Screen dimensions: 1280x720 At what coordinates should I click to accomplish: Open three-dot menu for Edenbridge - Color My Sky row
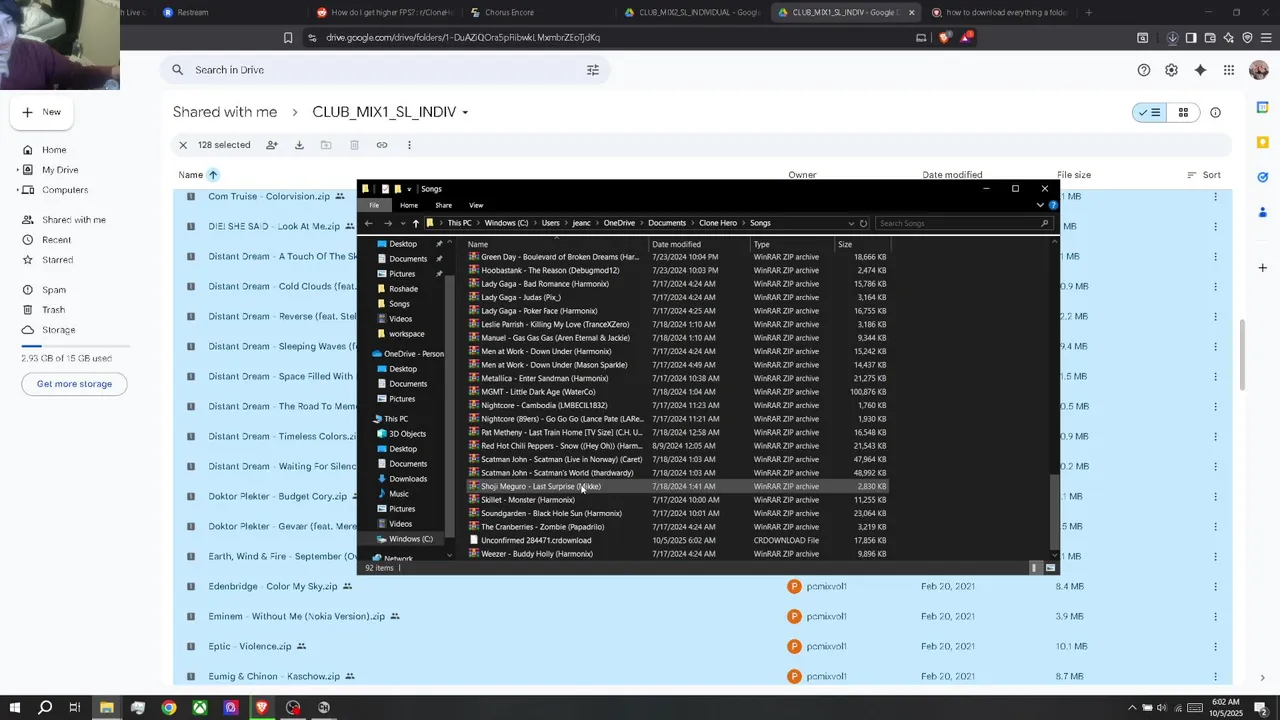[1216, 586]
